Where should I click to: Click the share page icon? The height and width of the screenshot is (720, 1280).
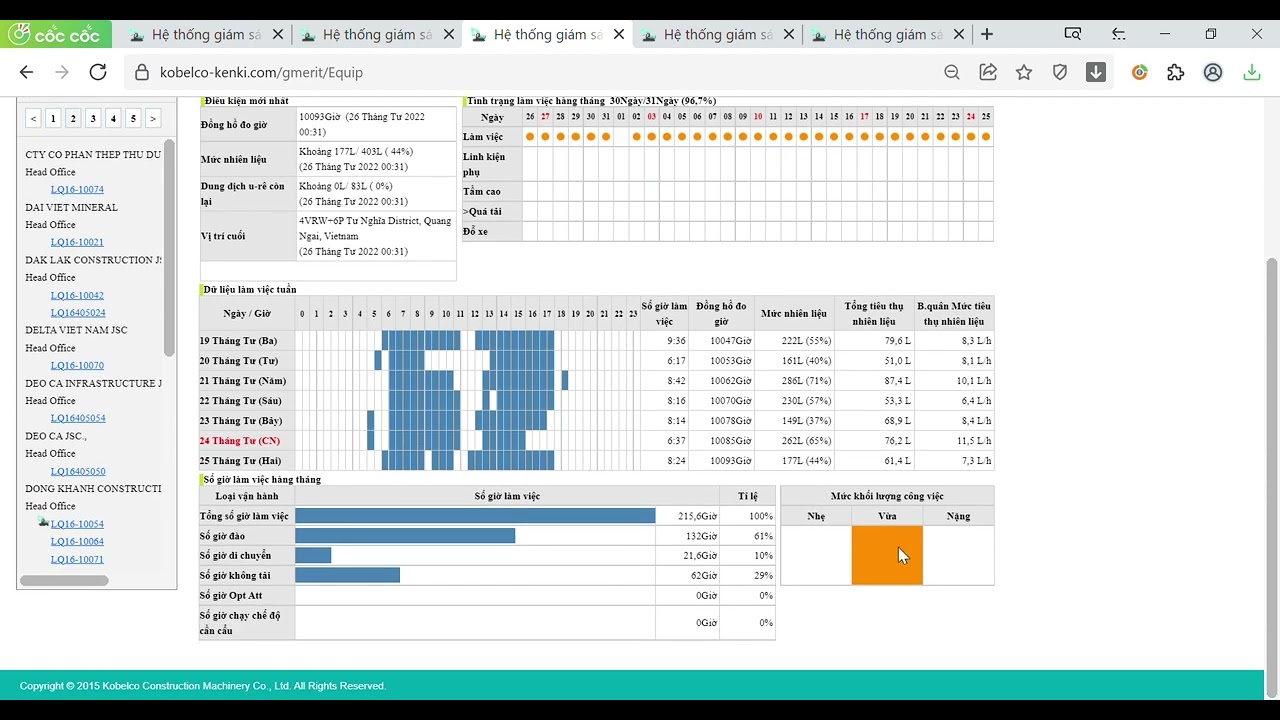[988, 72]
